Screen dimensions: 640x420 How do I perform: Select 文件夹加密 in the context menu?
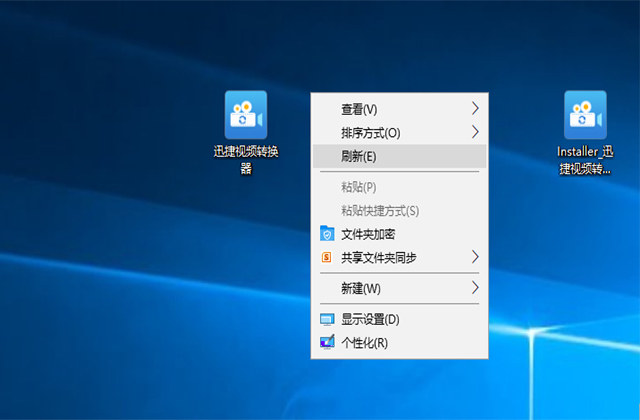(x=400, y=234)
